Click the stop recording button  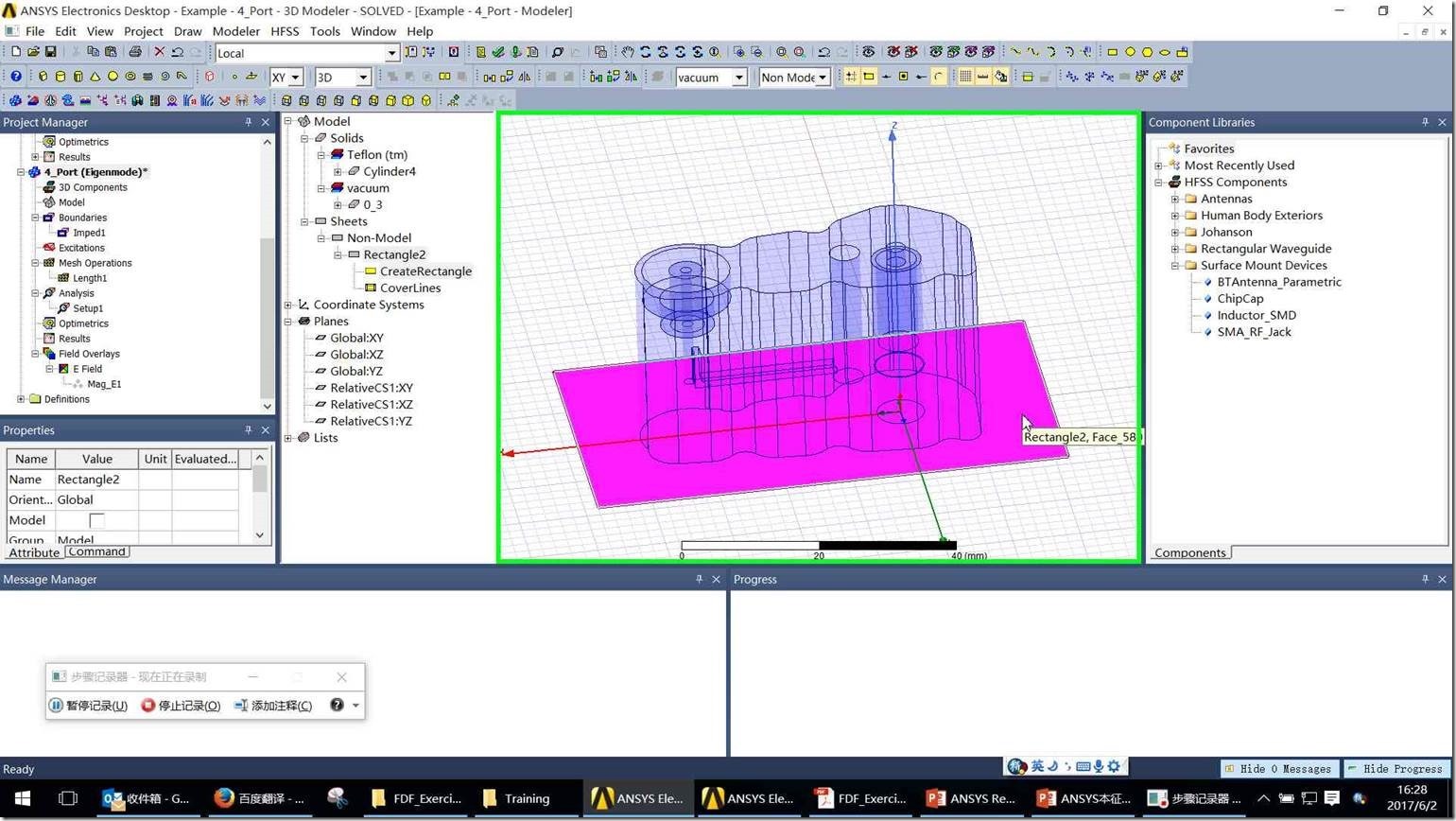point(181,706)
